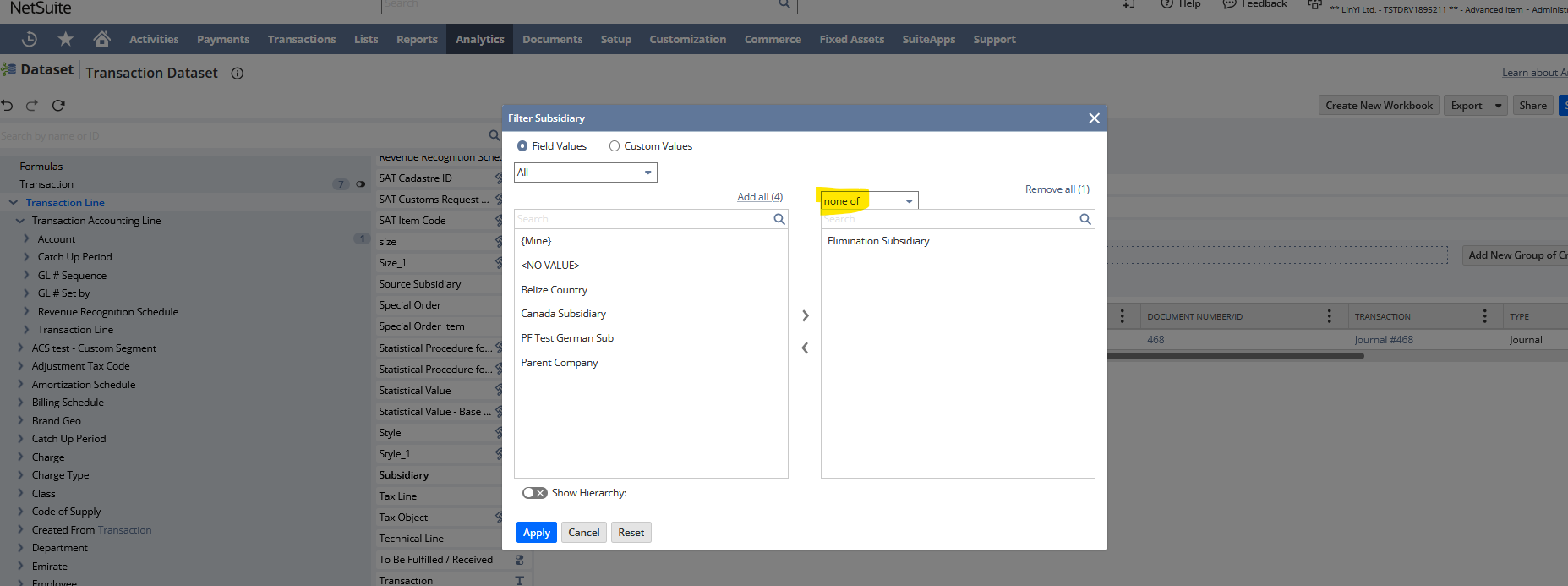Open the Activities menu
Screen dimensions: 1568x586
154,40
